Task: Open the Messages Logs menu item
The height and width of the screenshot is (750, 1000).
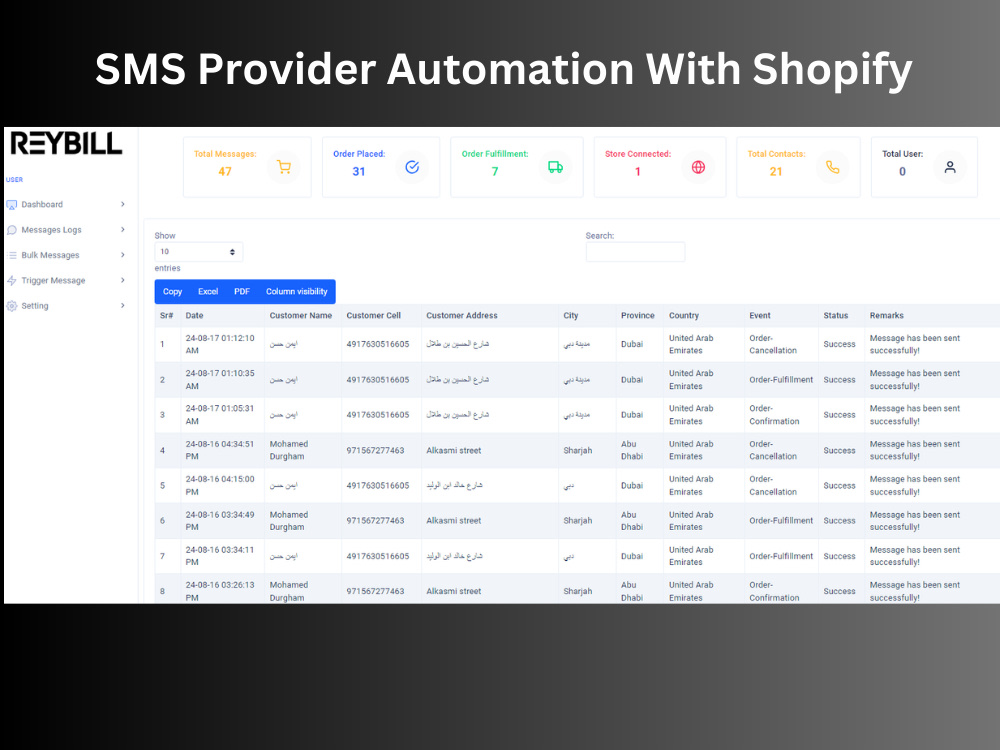Action: [x=66, y=230]
